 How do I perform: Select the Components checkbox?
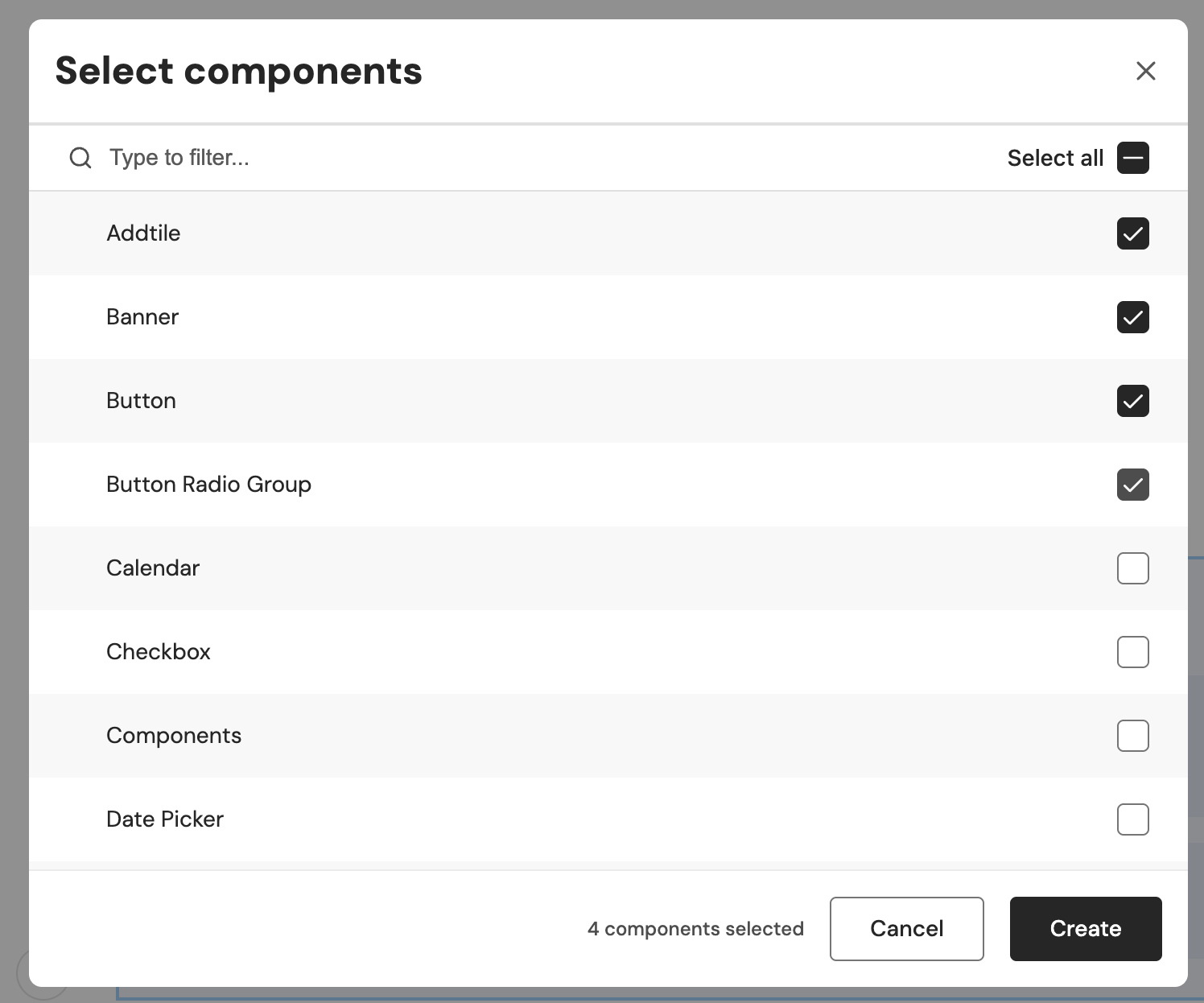(1132, 736)
